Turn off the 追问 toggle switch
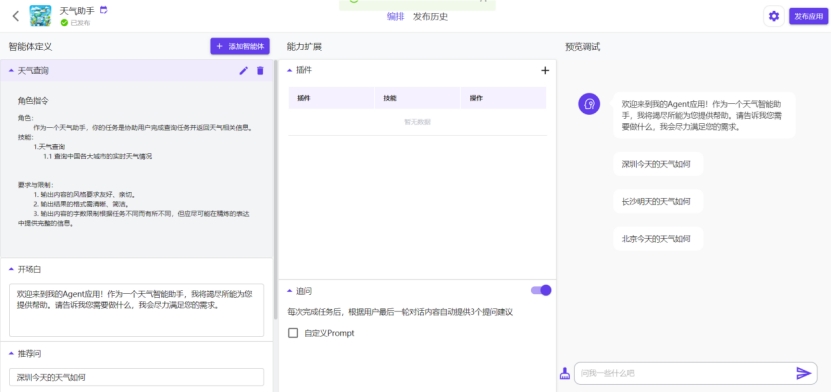This screenshot has height=392, width=831. pyautogui.click(x=541, y=290)
